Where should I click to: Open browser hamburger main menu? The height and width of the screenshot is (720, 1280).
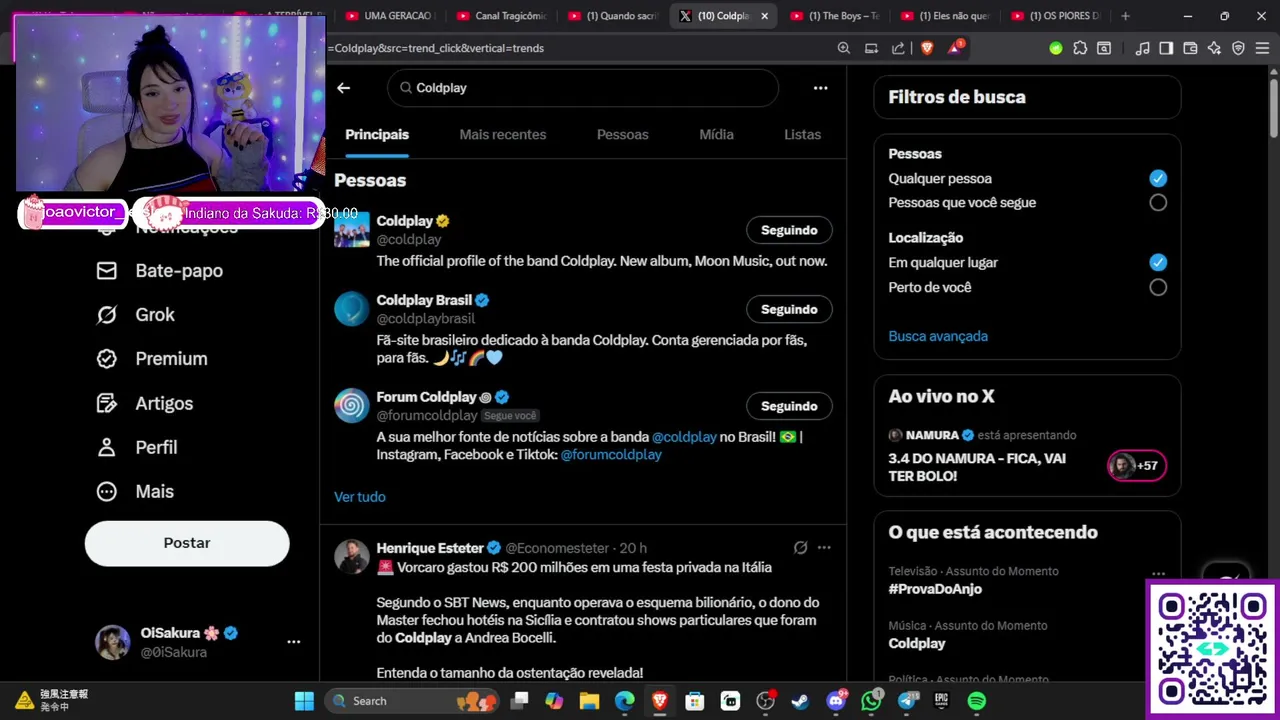pyautogui.click(x=1262, y=48)
